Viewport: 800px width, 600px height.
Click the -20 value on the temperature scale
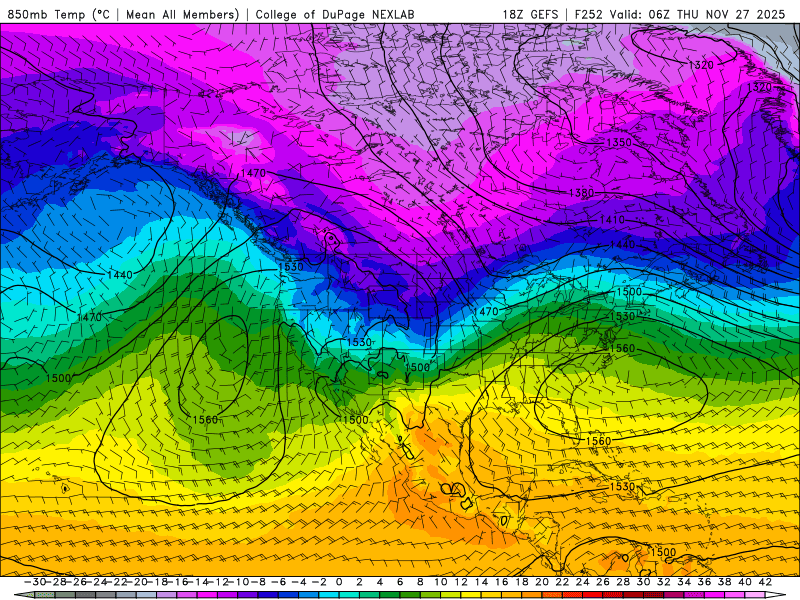coord(136,582)
